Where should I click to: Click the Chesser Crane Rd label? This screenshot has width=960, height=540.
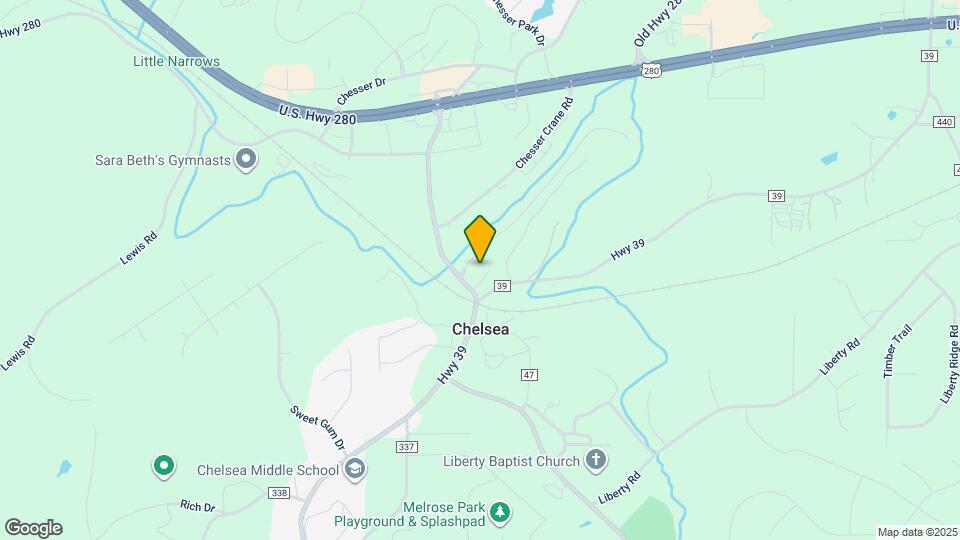pyautogui.click(x=544, y=133)
